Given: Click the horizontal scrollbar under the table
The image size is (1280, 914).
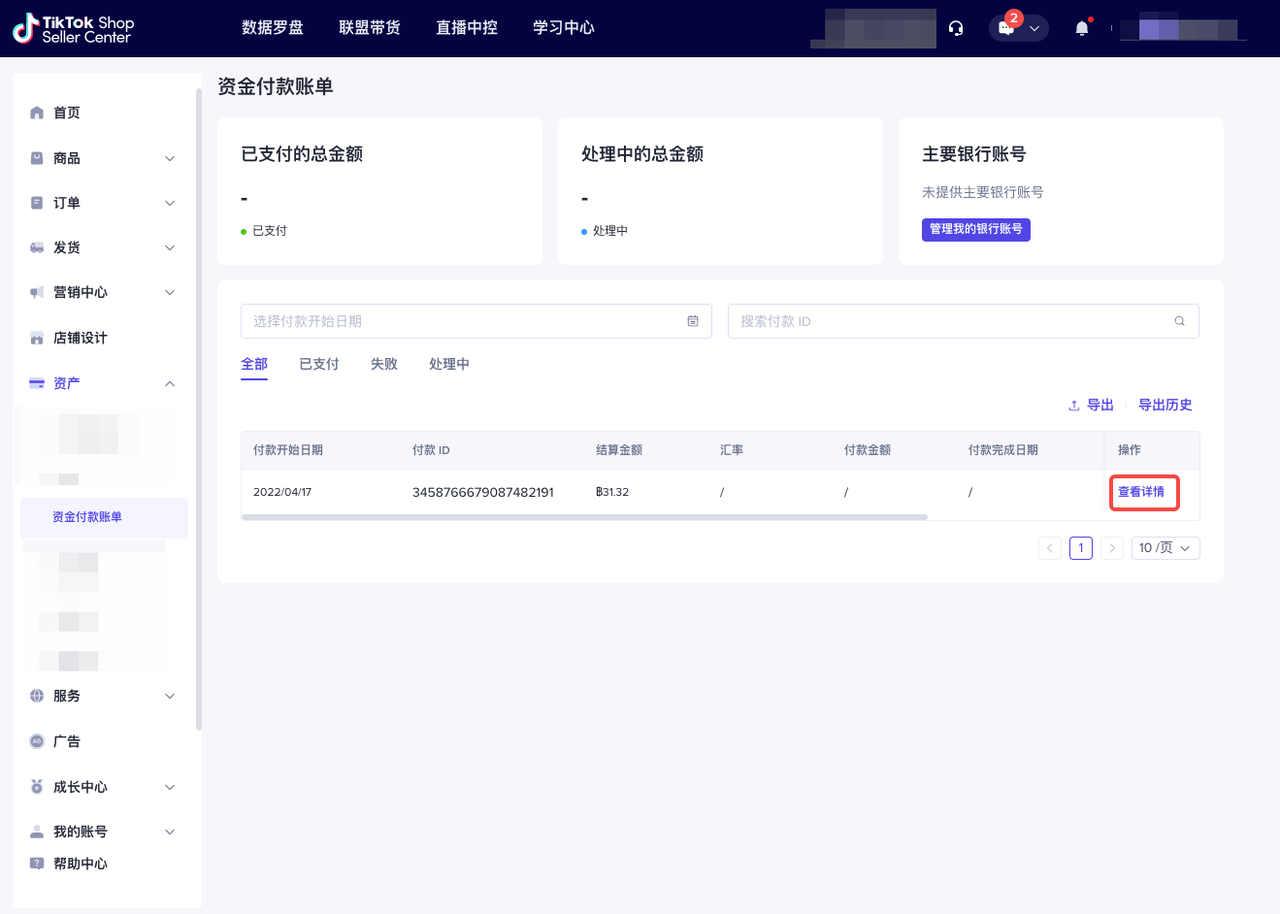Looking at the screenshot, I should pyautogui.click(x=584, y=517).
